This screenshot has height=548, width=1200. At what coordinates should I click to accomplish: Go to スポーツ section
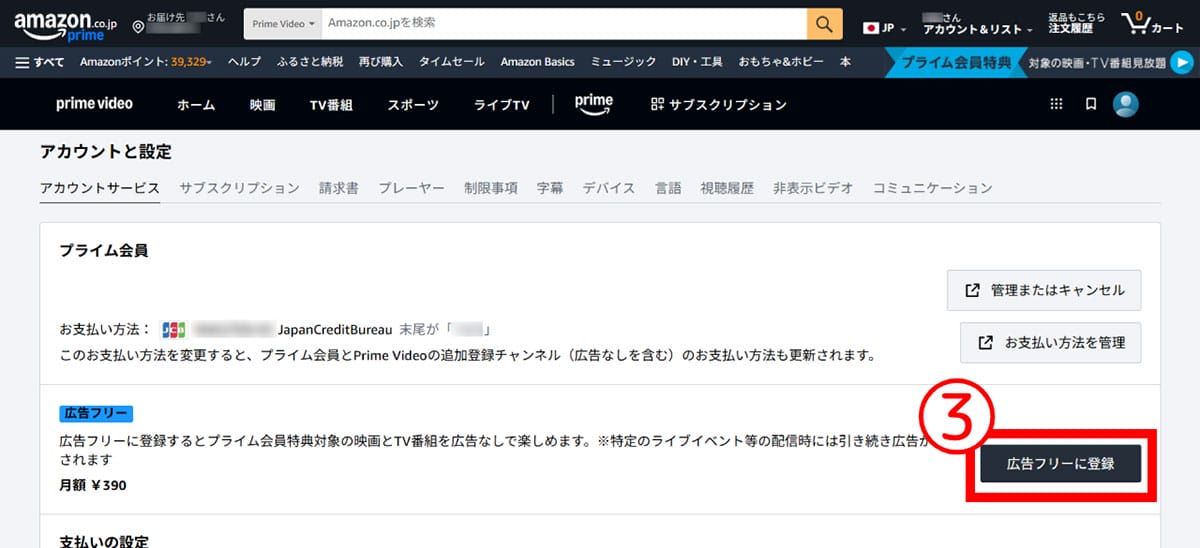414,104
